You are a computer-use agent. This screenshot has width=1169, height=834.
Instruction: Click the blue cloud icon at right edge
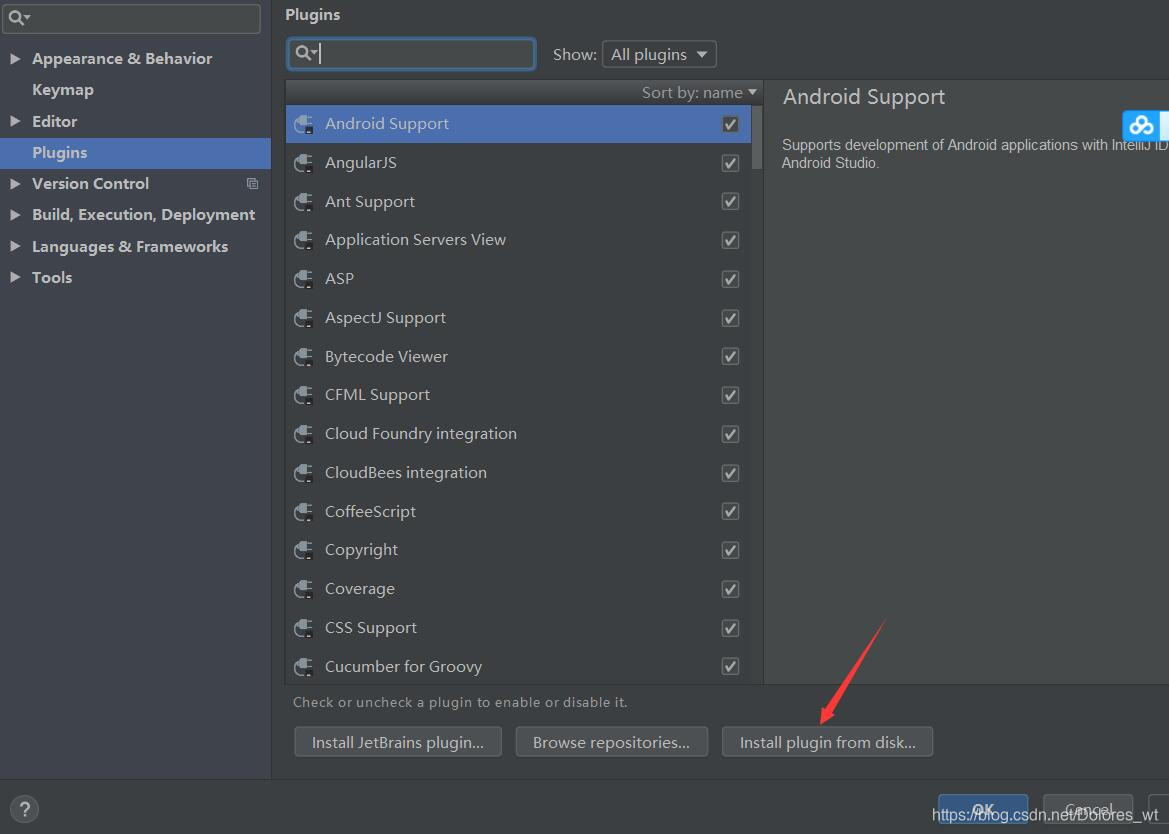(x=1141, y=125)
